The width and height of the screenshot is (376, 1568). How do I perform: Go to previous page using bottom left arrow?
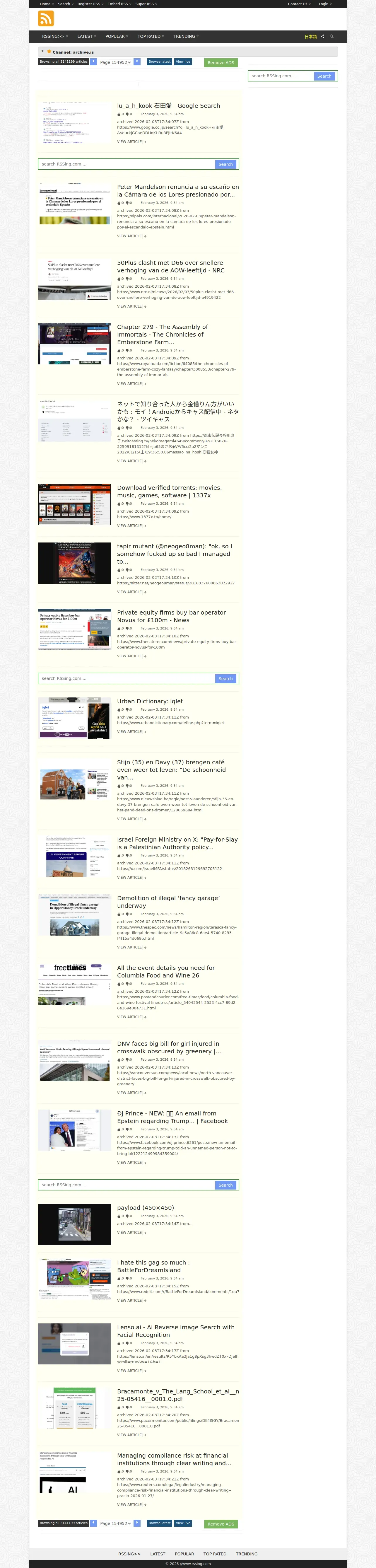pyautogui.click(x=94, y=1523)
